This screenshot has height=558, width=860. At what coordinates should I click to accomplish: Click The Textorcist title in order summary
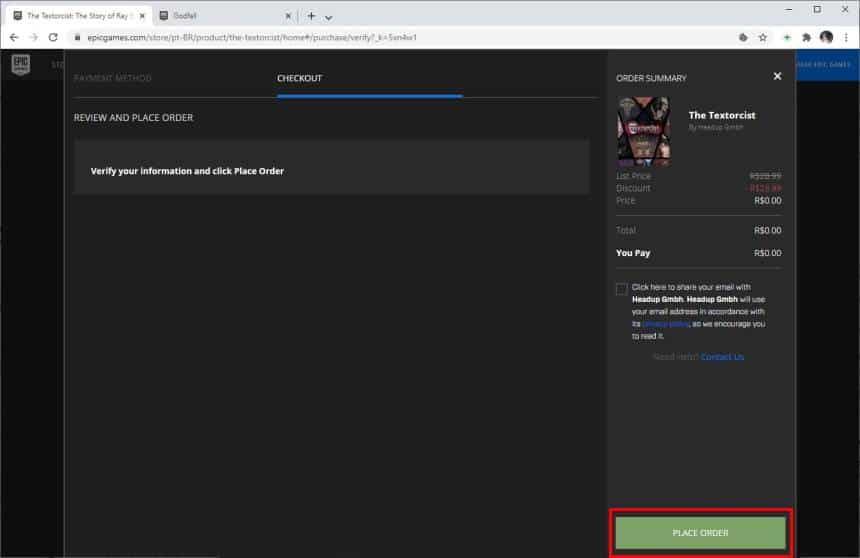(722, 115)
